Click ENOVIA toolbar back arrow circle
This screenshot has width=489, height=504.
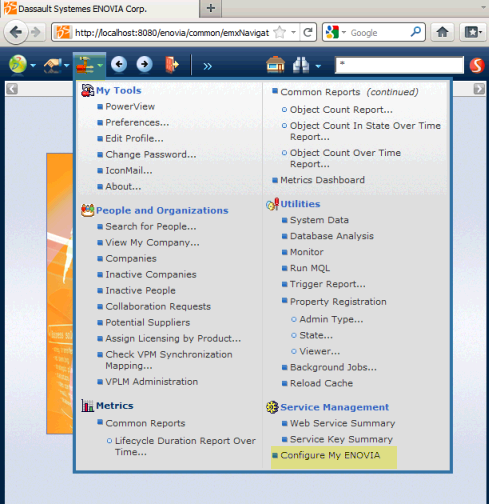pyautogui.click(x=119, y=64)
